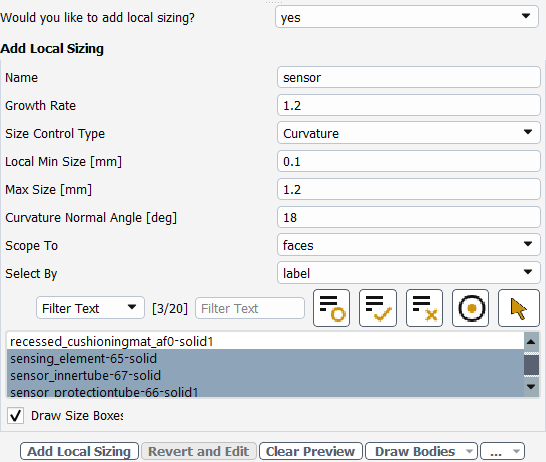Viewport: 546px width, 462px height.
Task: Open the Size Control Type dropdown
Action: tap(408, 133)
